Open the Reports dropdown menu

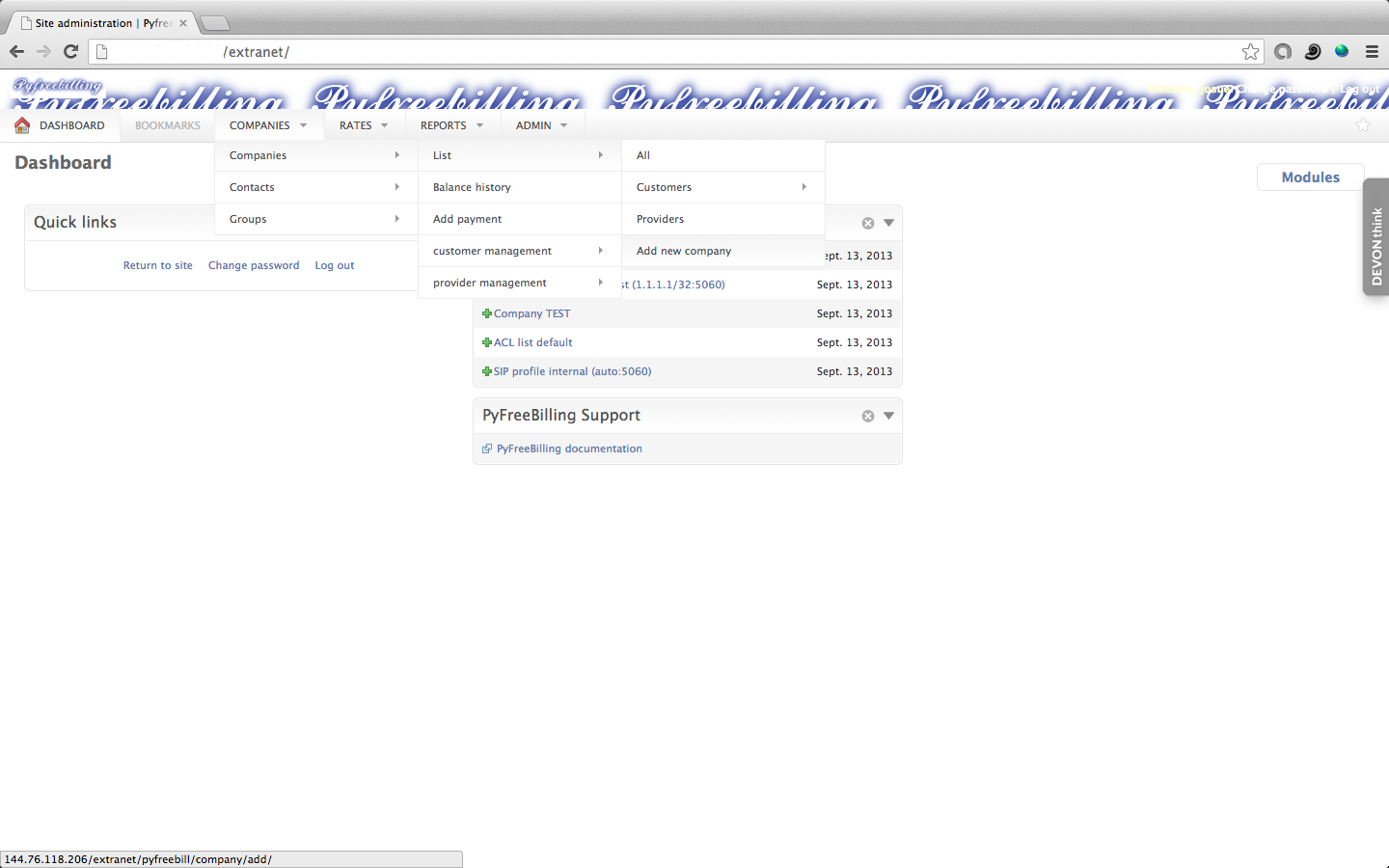[451, 125]
